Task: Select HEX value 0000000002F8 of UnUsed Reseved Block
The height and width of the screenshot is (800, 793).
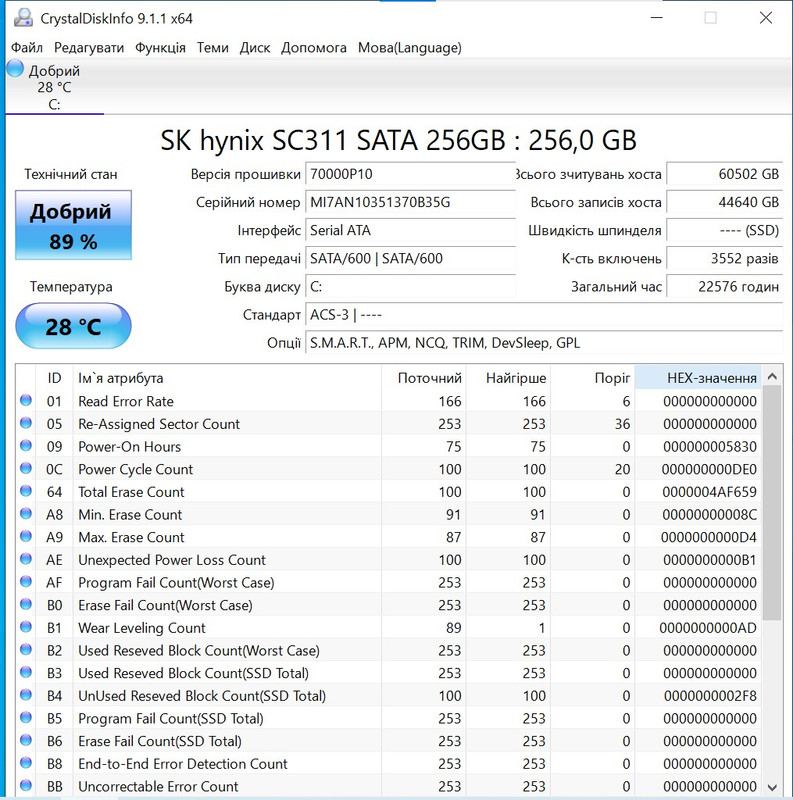Action: [x=710, y=696]
